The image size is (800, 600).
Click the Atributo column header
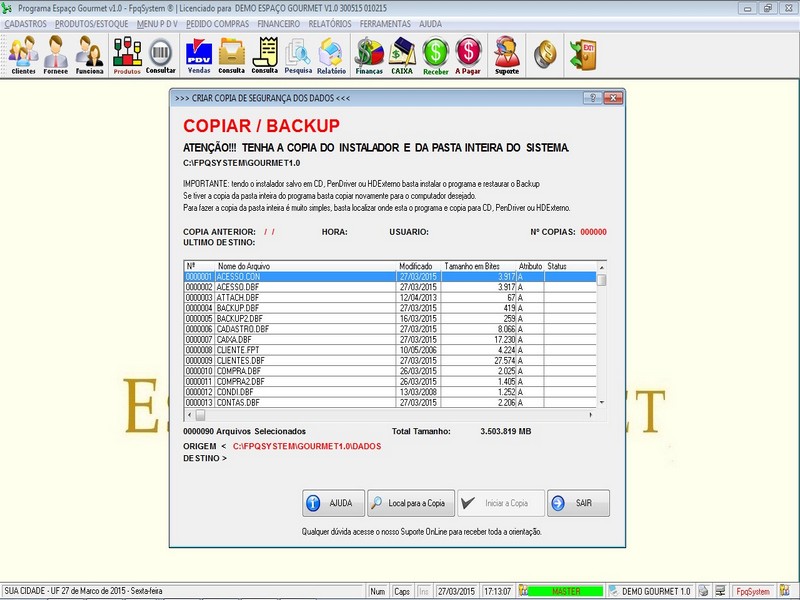coord(531,266)
